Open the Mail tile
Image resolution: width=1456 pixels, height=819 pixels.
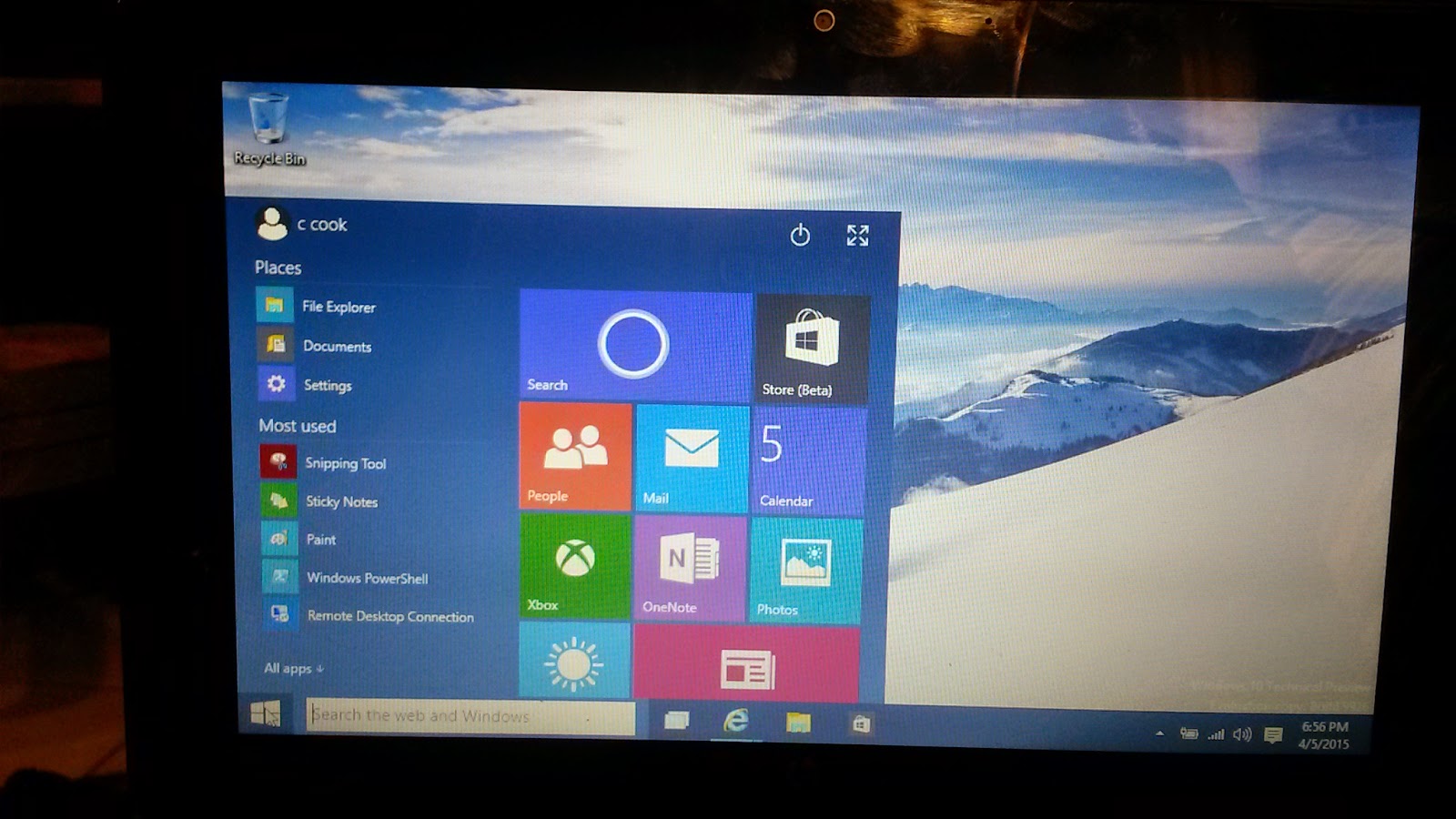[x=692, y=459]
